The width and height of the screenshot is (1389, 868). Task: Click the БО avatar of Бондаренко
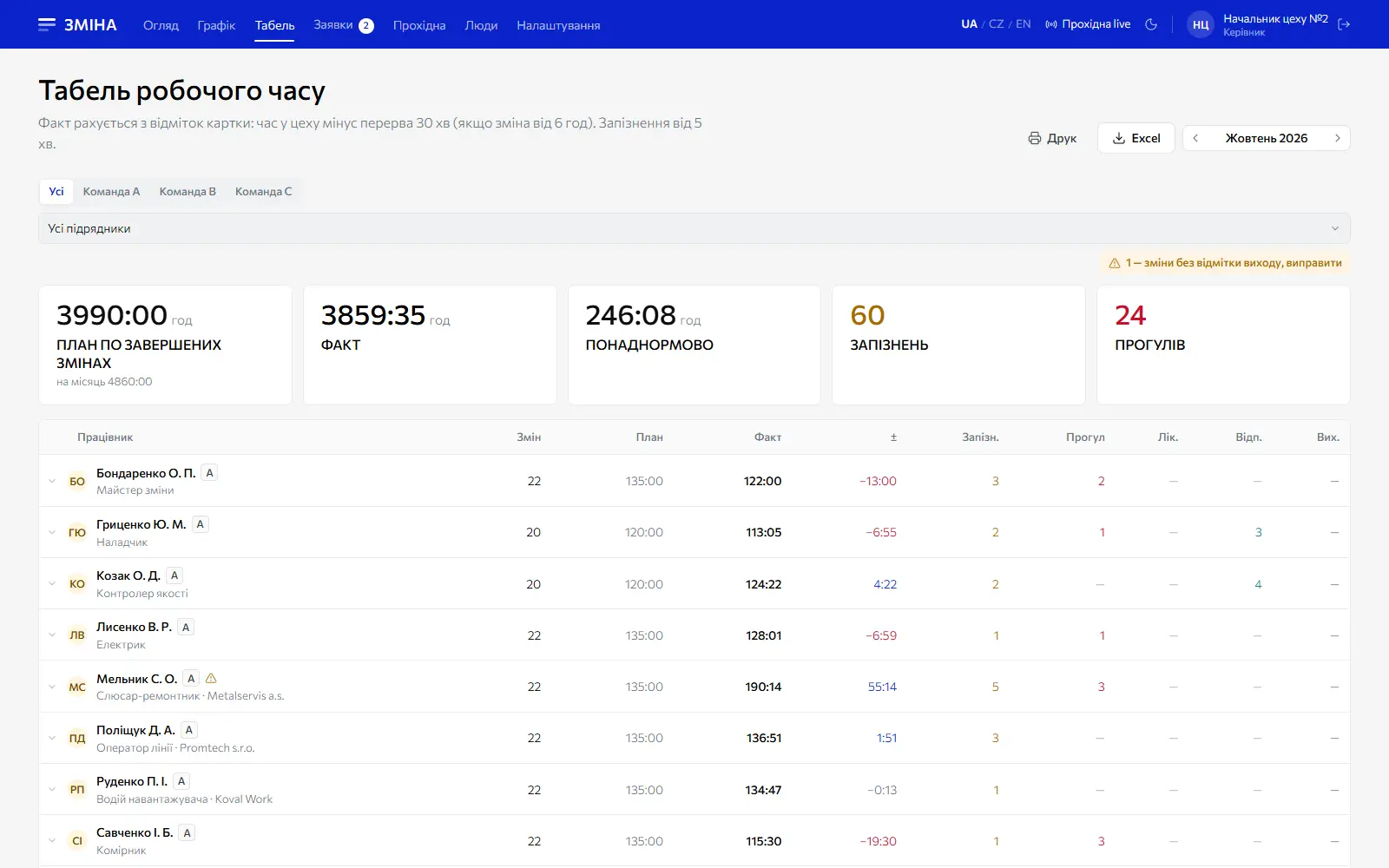[x=77, y=481]
